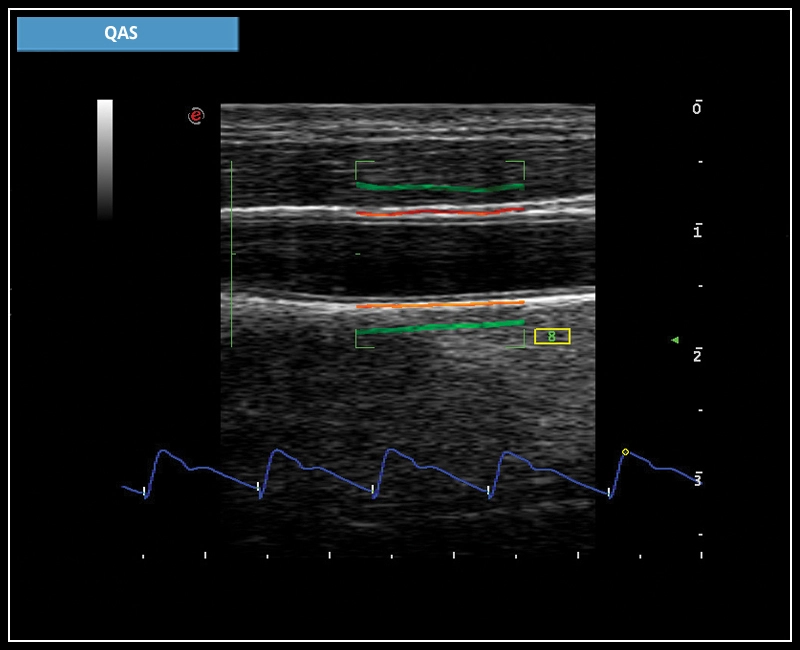
Task: Click the depth scale marker 0
Action: [x=697, y=108]
